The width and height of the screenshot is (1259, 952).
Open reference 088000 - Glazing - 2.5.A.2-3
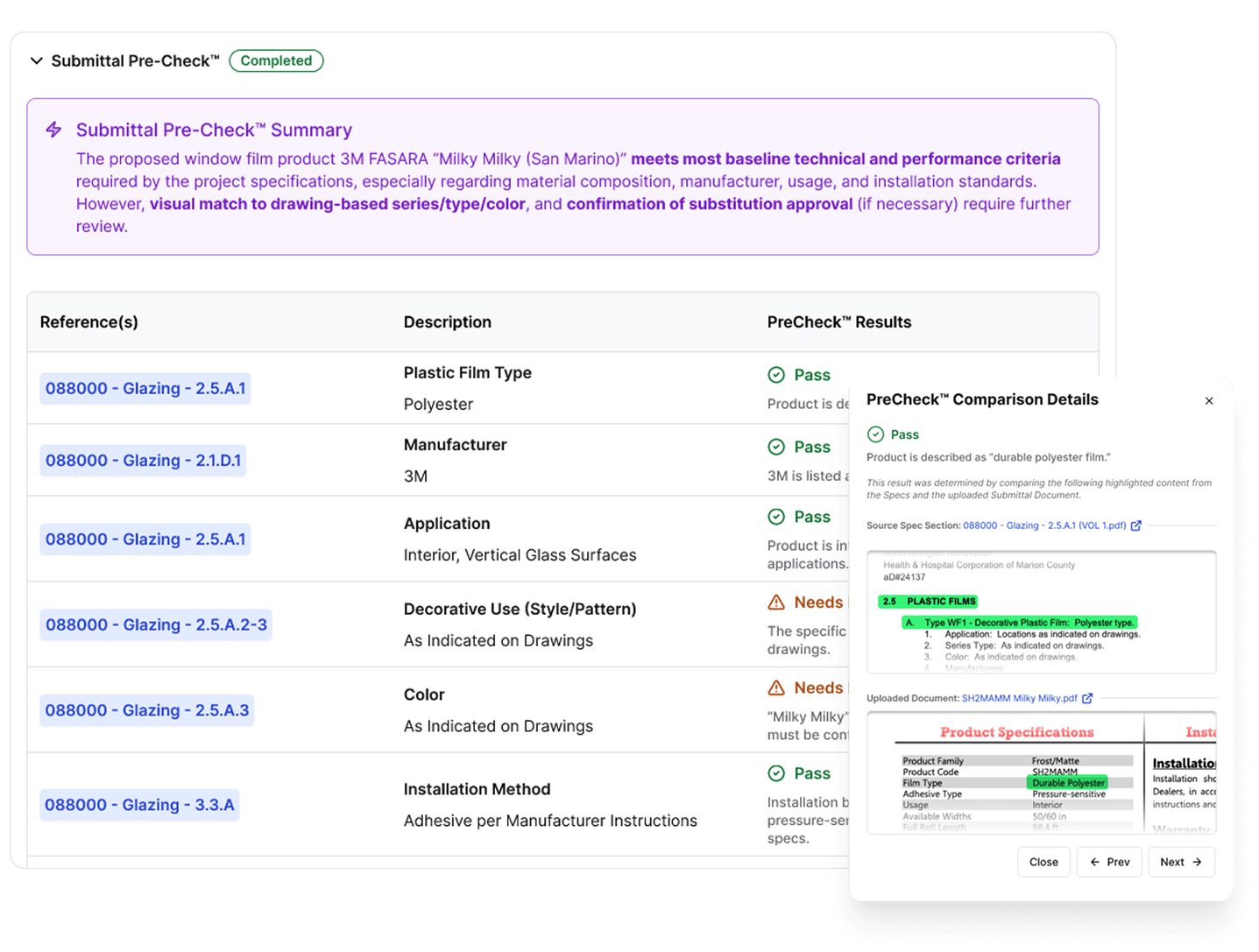(x=155, y=624)
